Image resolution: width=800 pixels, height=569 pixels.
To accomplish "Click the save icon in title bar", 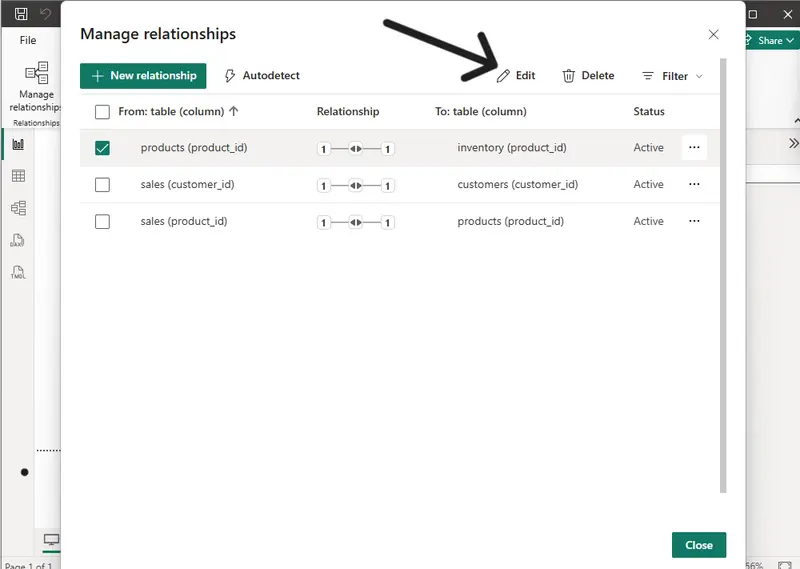I will tap(21, 14).
